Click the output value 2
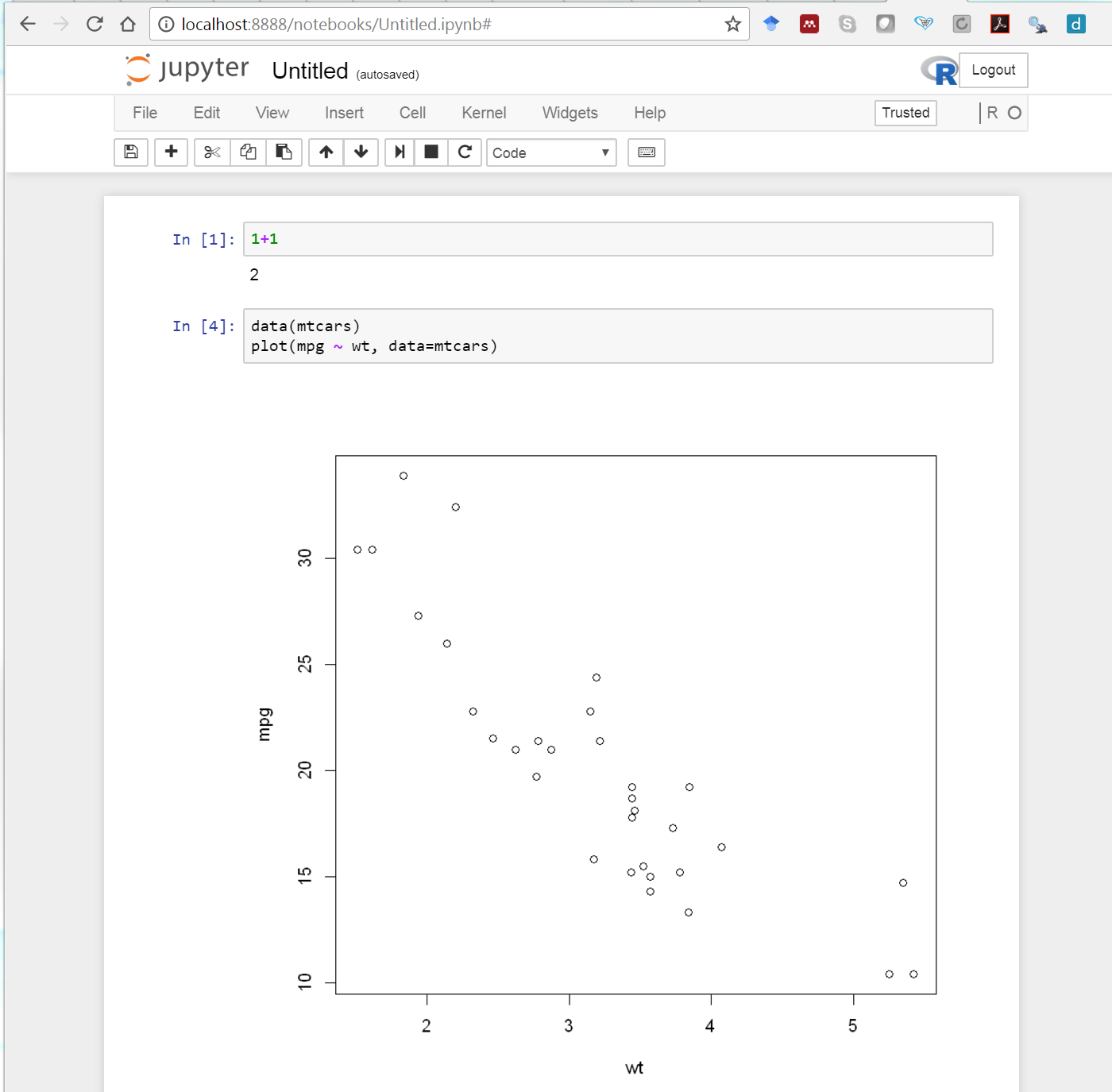This screenshot has width=1112, height=1092. (254, 275)
